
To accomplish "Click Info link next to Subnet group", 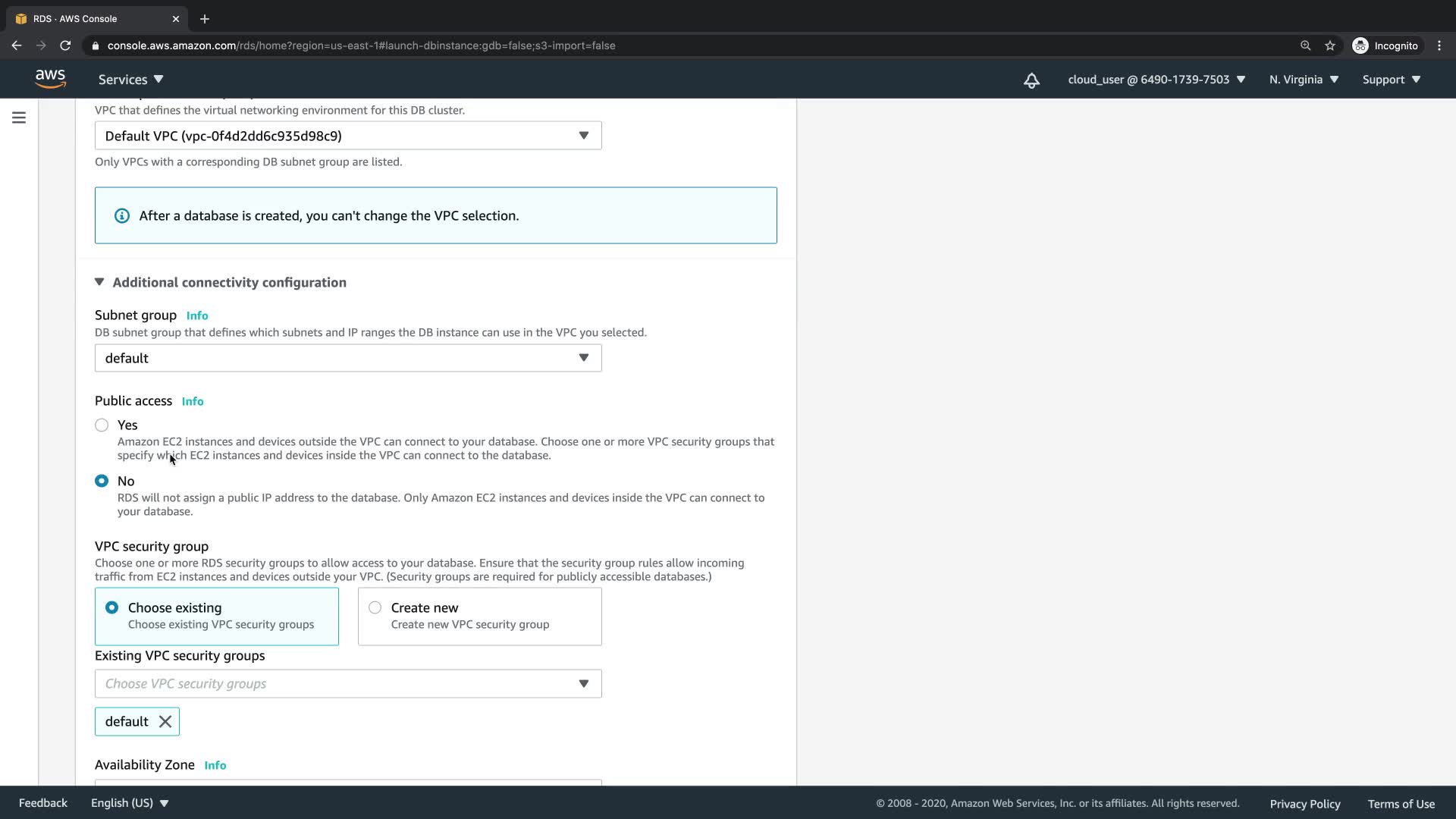I will [197, 315].
